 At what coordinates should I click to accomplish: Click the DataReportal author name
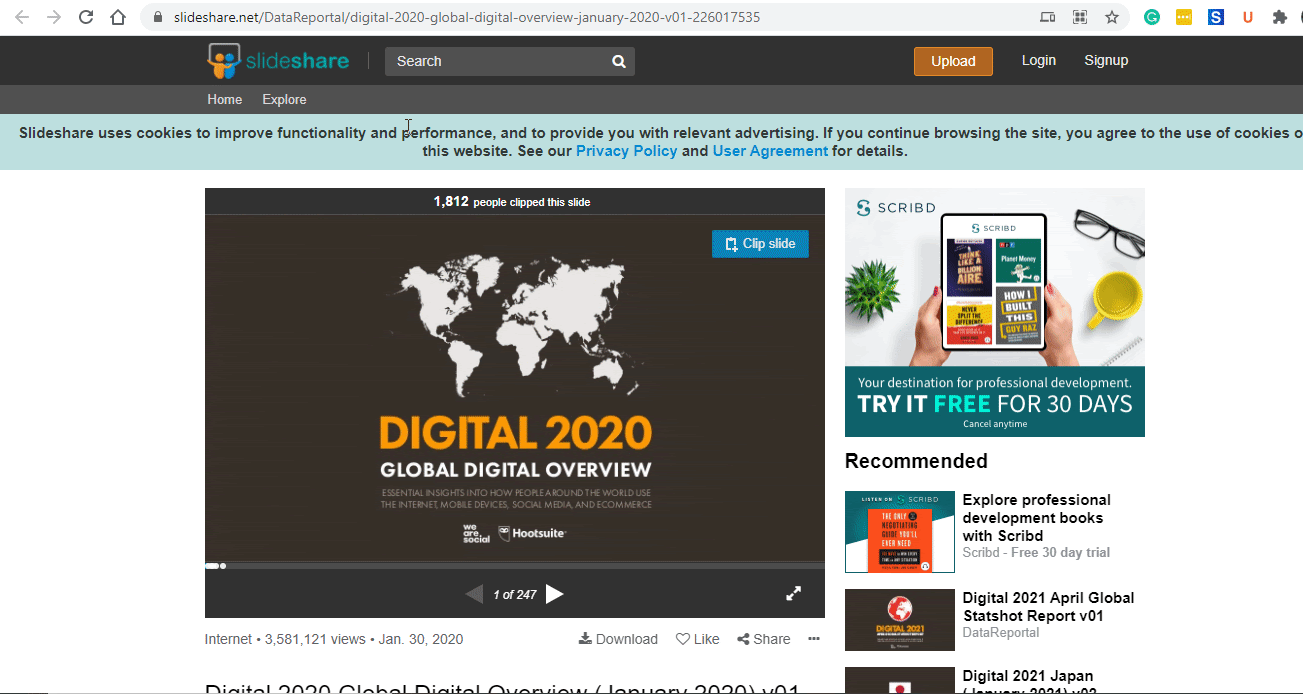point(1001,633)
